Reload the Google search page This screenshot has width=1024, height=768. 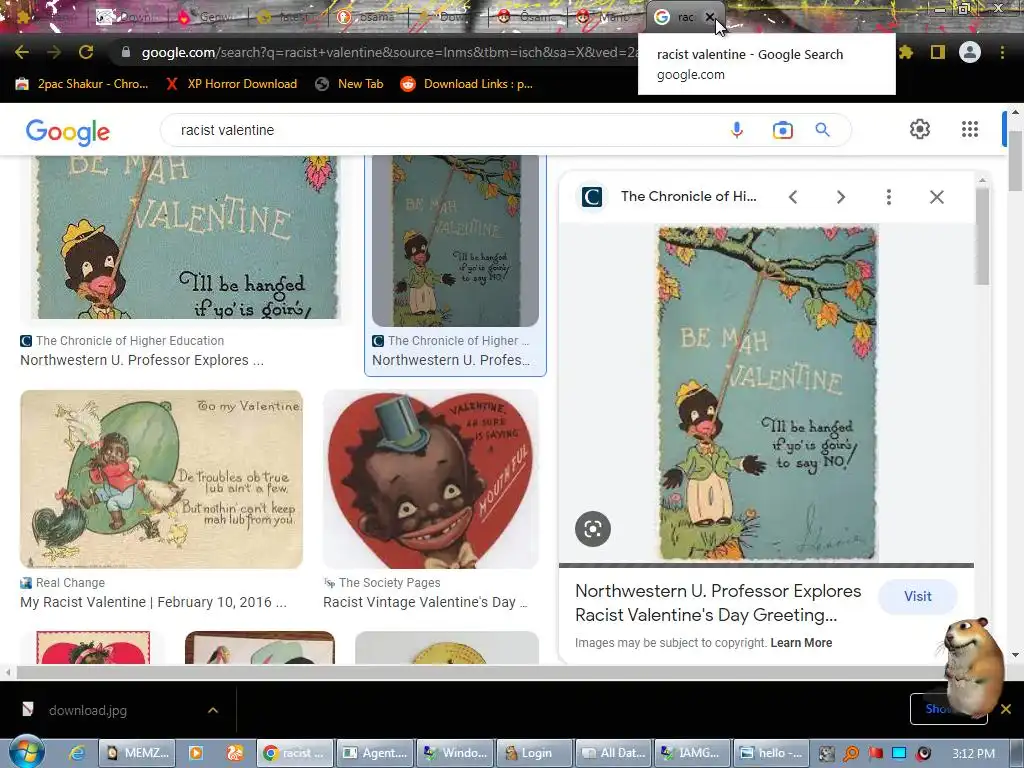86,52
